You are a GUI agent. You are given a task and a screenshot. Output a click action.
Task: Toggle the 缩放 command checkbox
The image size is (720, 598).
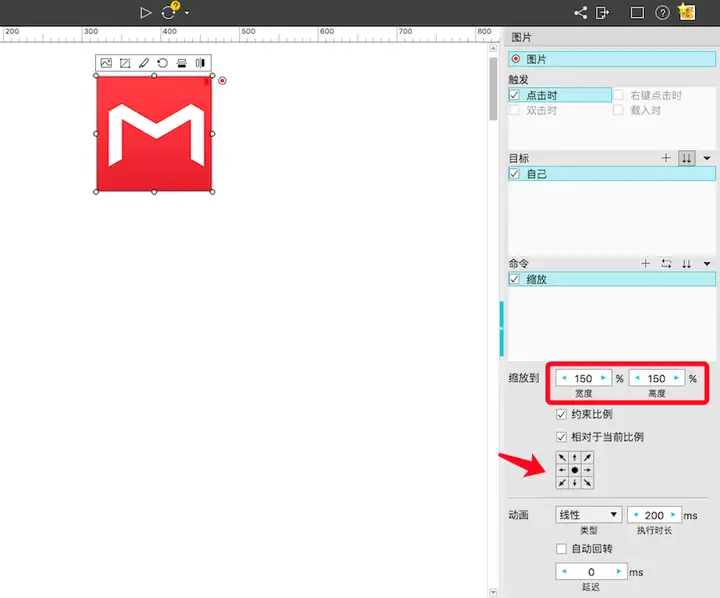click(514, 279)
